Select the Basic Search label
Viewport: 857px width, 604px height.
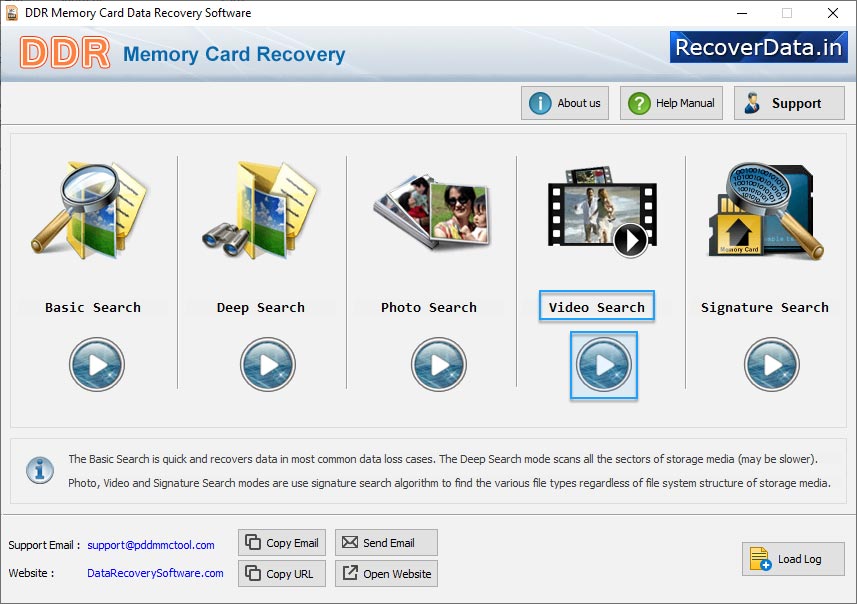click(93, 307)
